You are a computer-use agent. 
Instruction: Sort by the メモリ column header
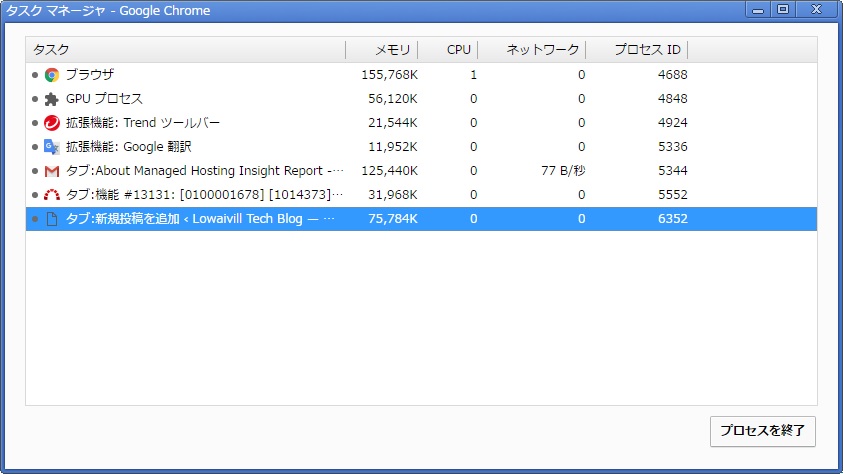pos(382,50)
